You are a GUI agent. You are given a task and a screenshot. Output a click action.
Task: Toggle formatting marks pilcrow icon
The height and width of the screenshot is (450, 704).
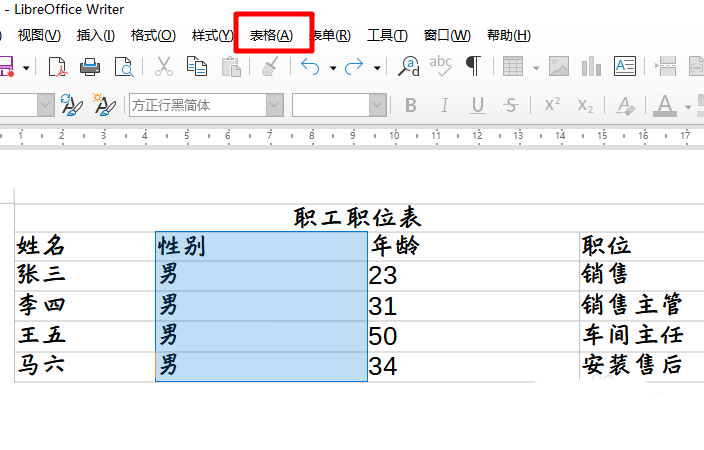tap(473, 66)
